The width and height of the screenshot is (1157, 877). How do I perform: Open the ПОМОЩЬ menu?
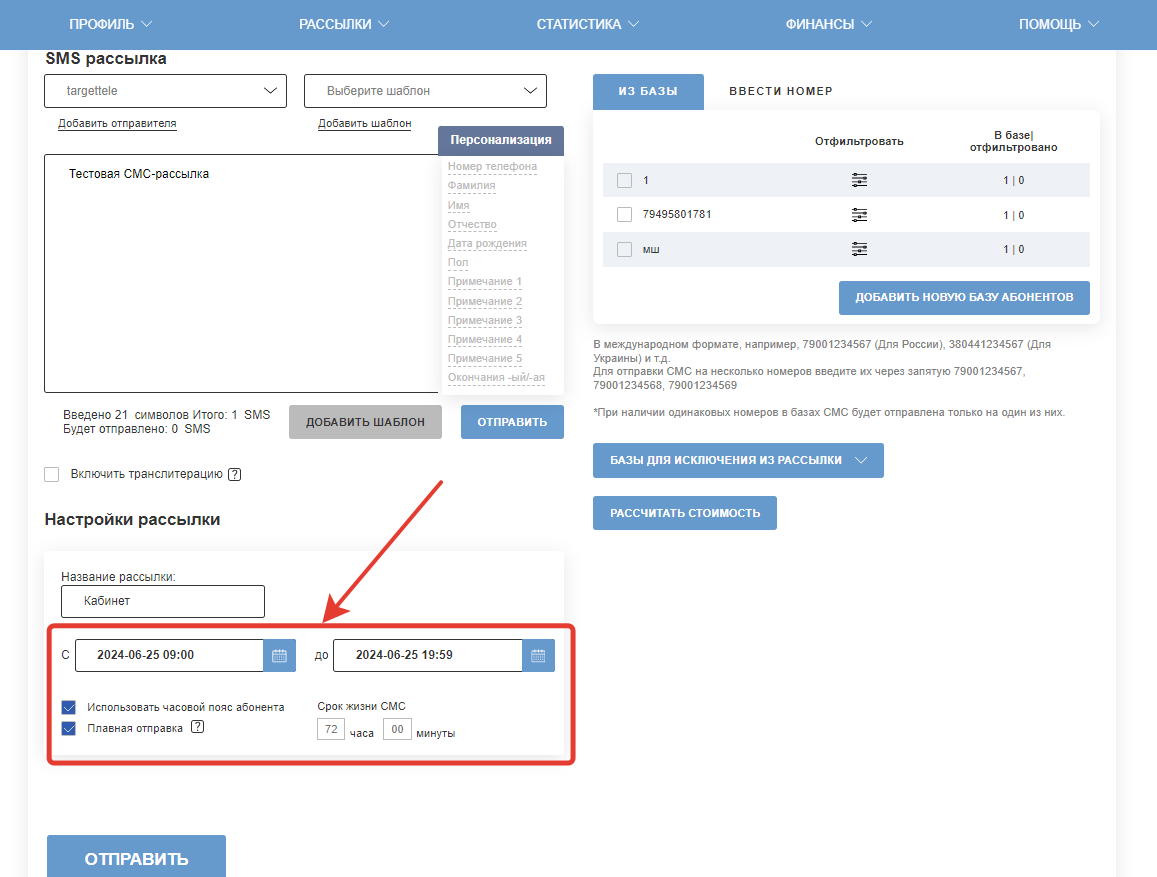(x=1058, y=24)
